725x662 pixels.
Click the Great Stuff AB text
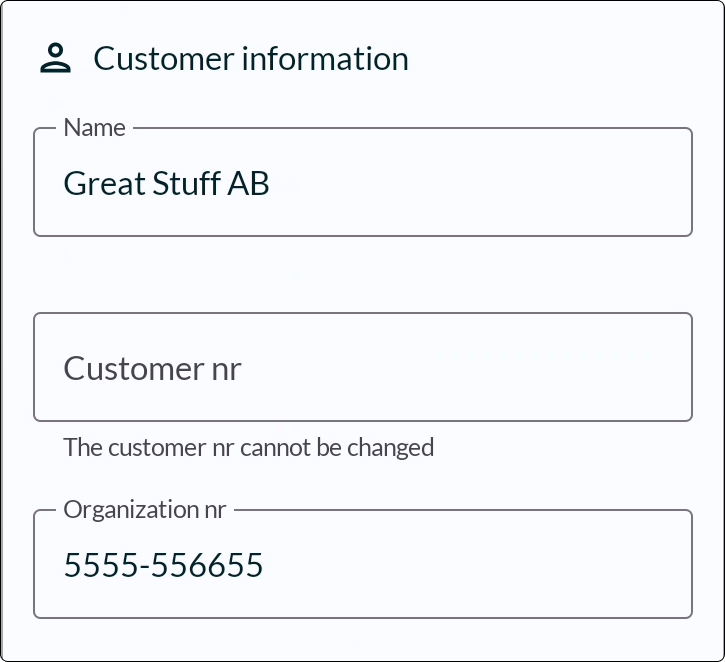tap(166, 184)
